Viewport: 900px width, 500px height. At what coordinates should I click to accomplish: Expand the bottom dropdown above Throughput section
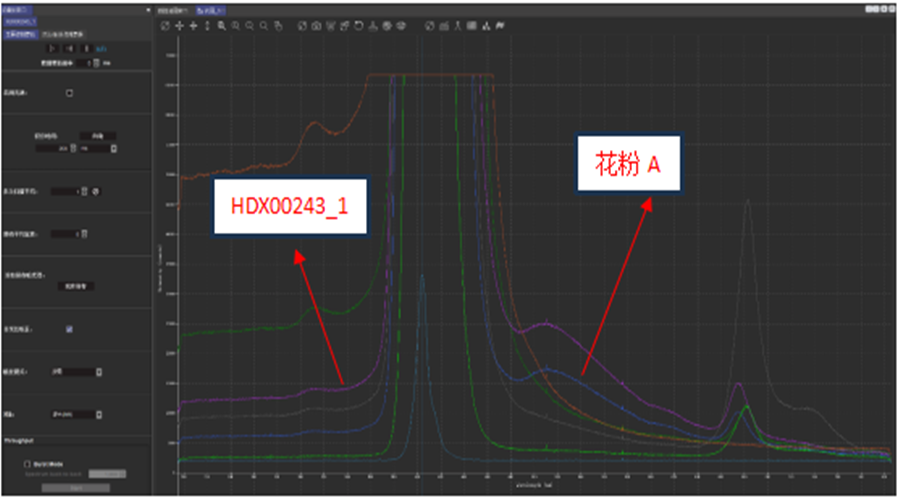[x=76, y=413]
